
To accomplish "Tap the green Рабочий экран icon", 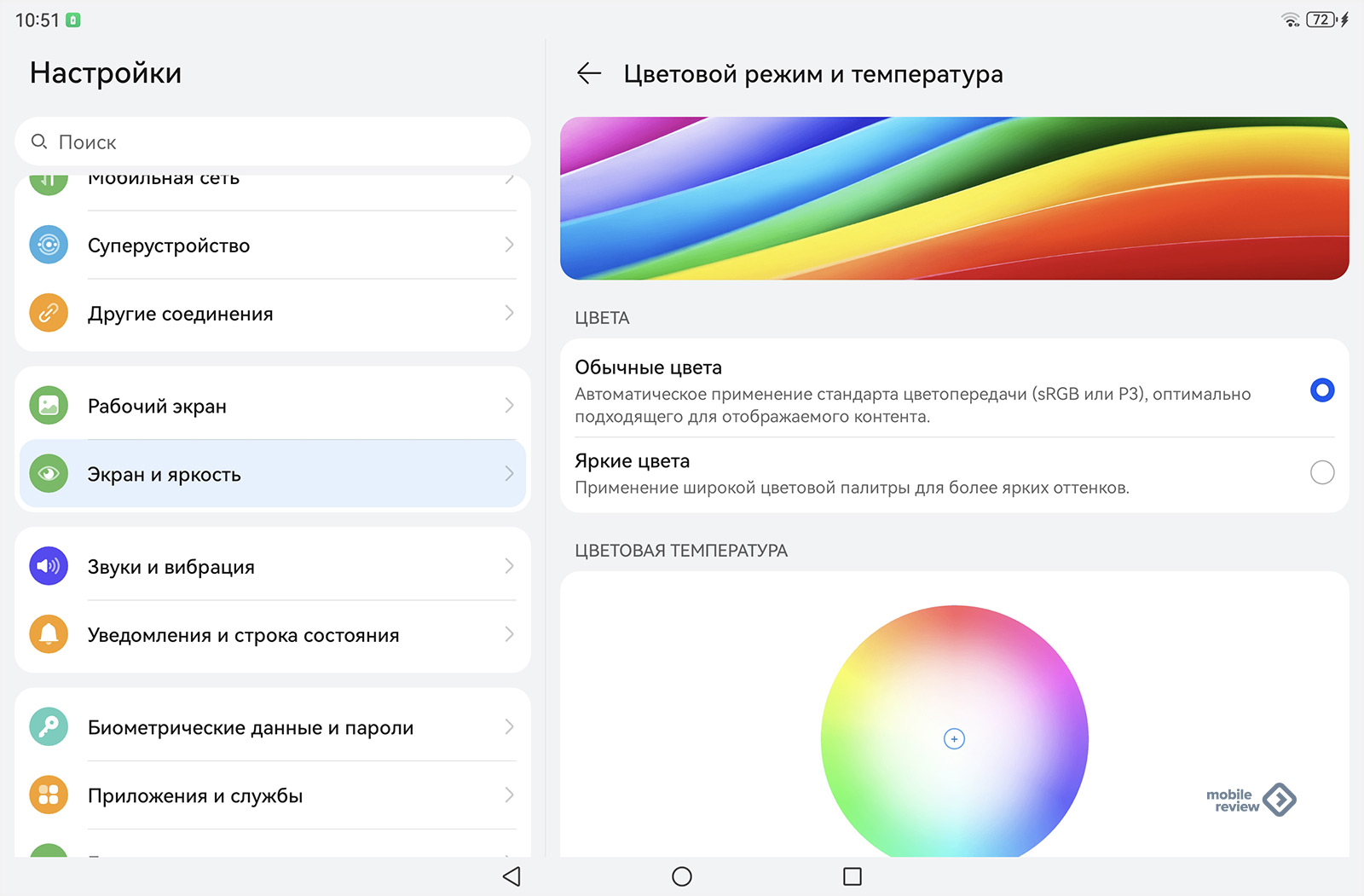I will tap(49, 406).
